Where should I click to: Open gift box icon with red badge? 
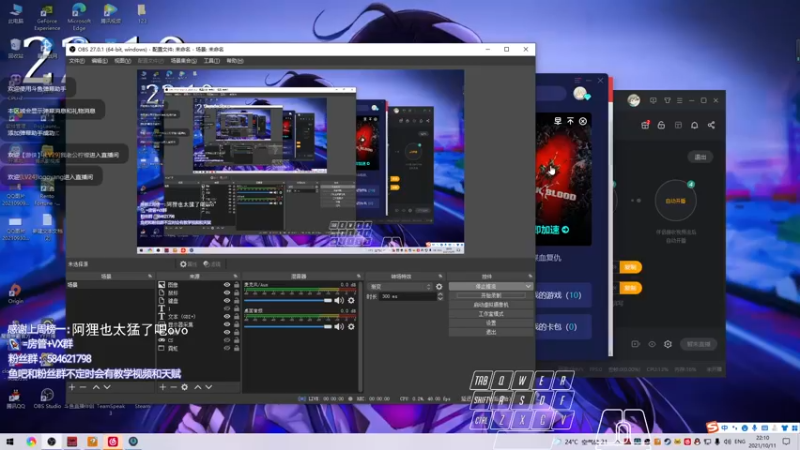(645, 125)
